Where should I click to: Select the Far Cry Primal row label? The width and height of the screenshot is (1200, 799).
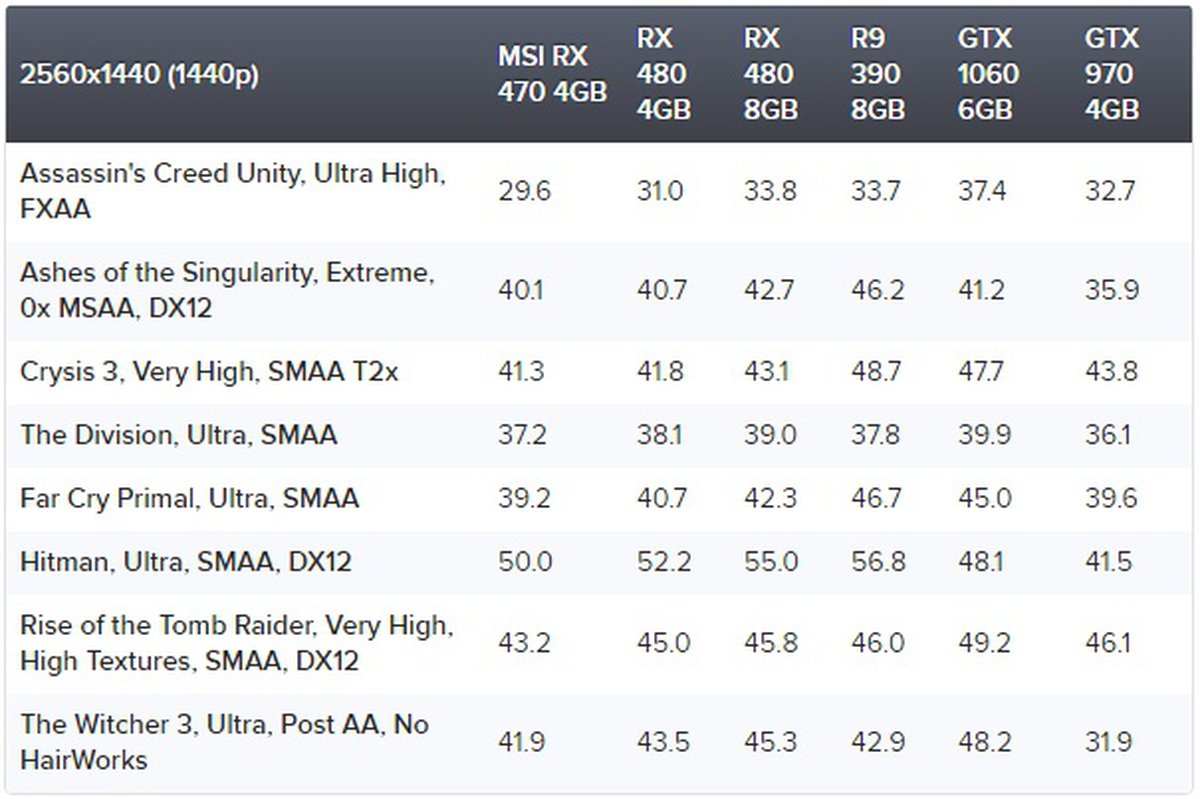189,498
